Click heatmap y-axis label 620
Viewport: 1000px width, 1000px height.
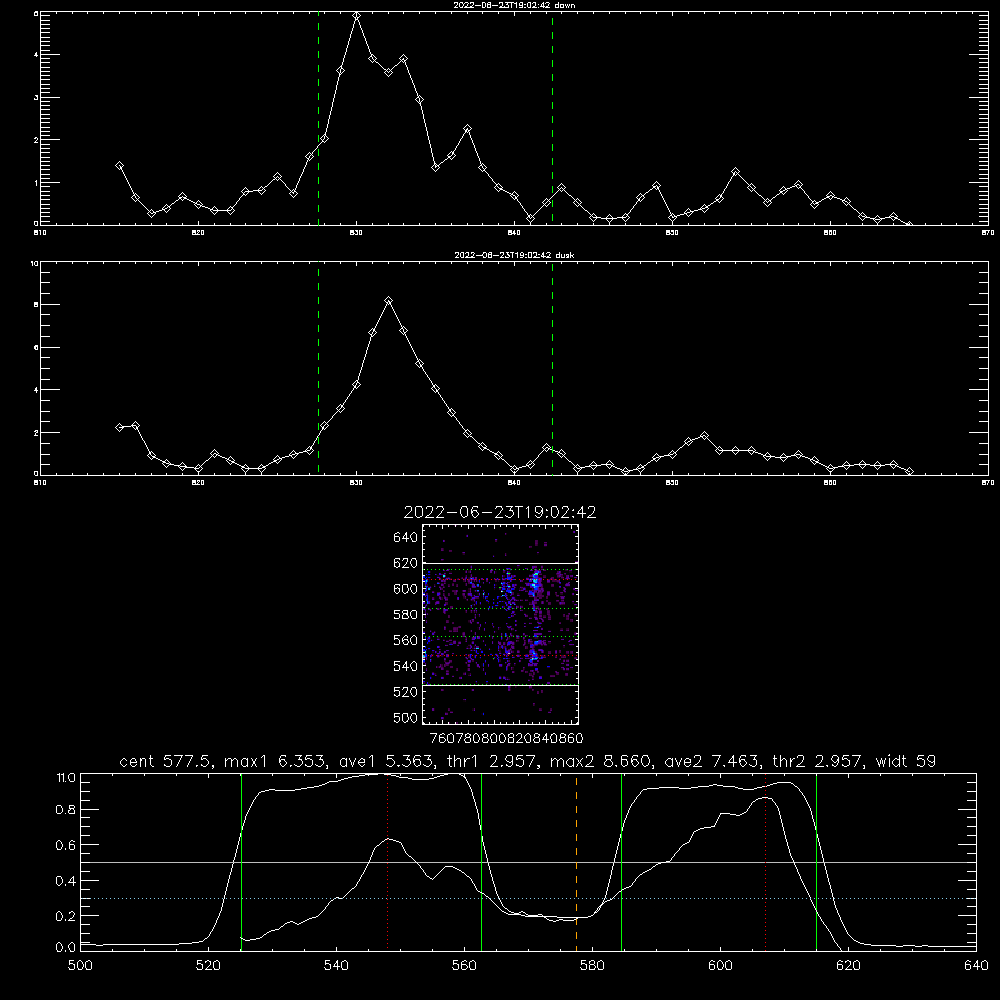[x=406, y=563]
